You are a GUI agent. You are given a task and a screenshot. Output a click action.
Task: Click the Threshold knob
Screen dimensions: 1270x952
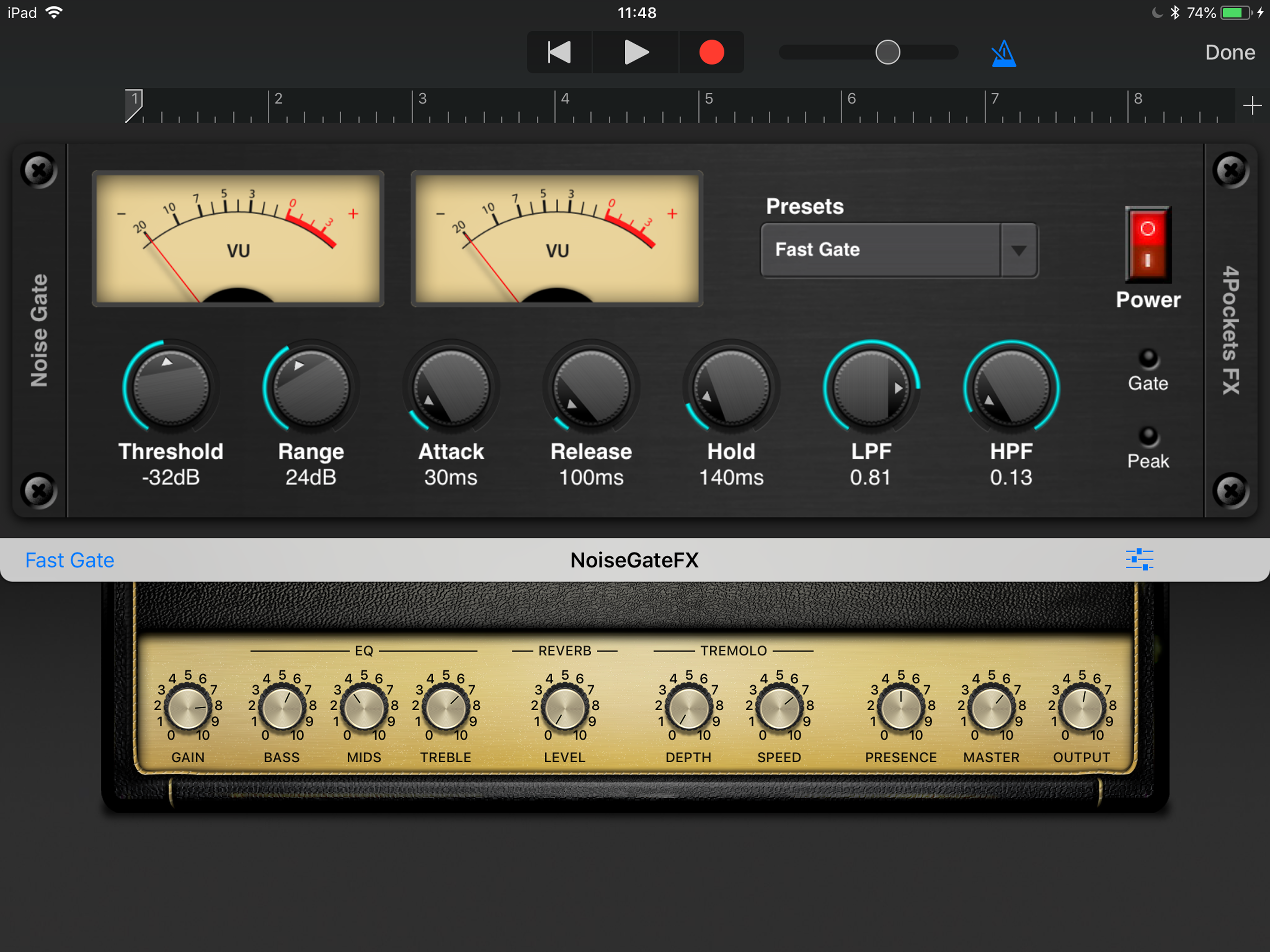171,388
